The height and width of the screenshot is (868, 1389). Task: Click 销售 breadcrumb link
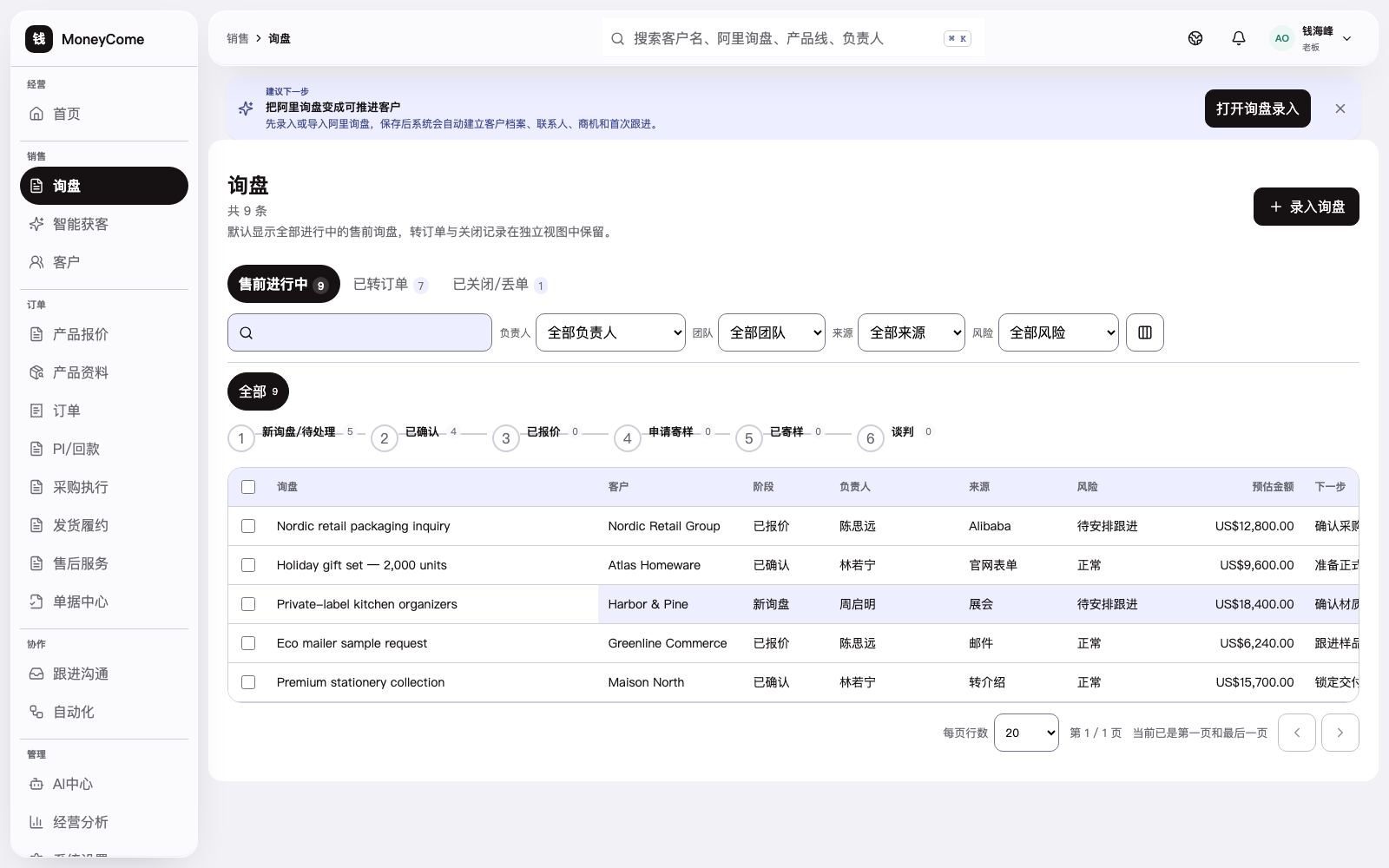[x=238, y=38]
